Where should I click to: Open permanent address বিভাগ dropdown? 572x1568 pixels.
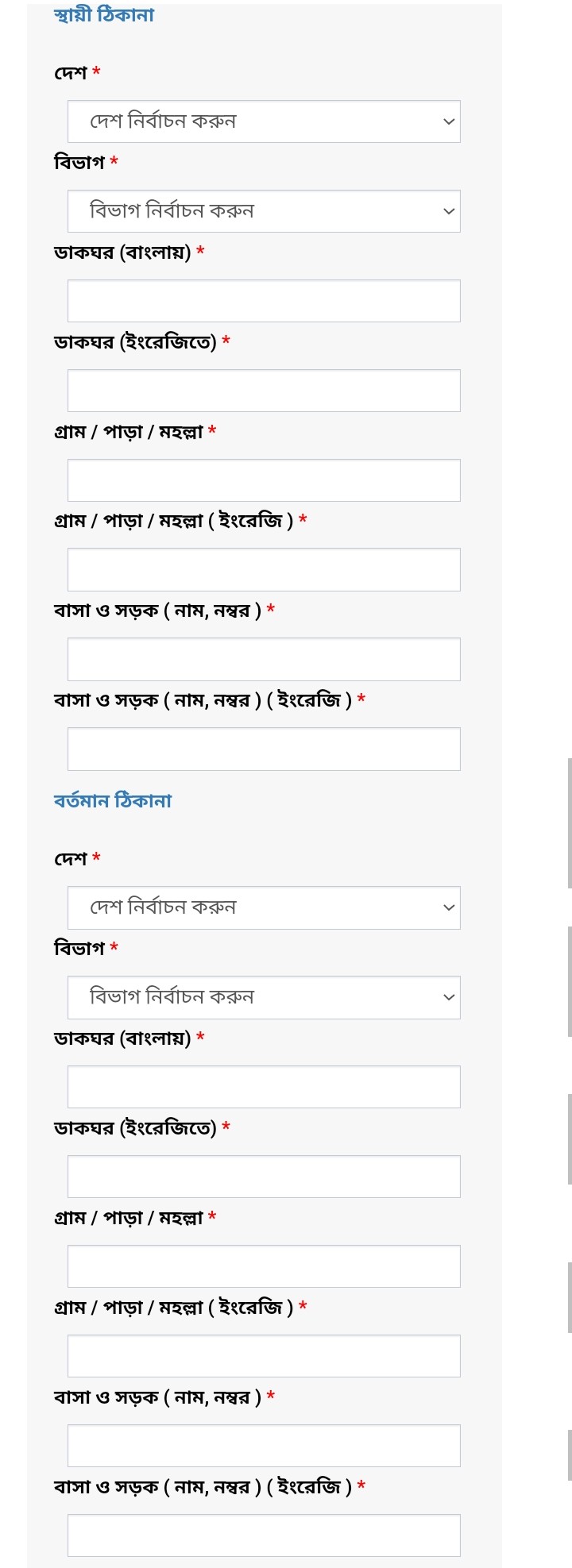264,211
